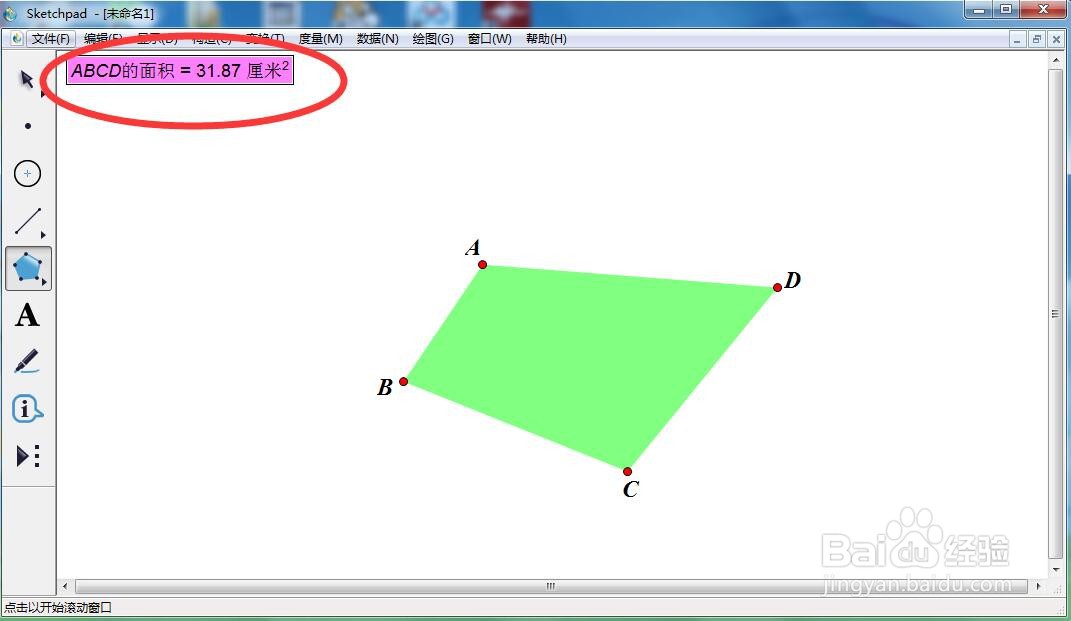The height and width of the screenshot is (621, 1071).
Task: Click the vertical scrollbar thumb
Action: [x=1056, y=314]
